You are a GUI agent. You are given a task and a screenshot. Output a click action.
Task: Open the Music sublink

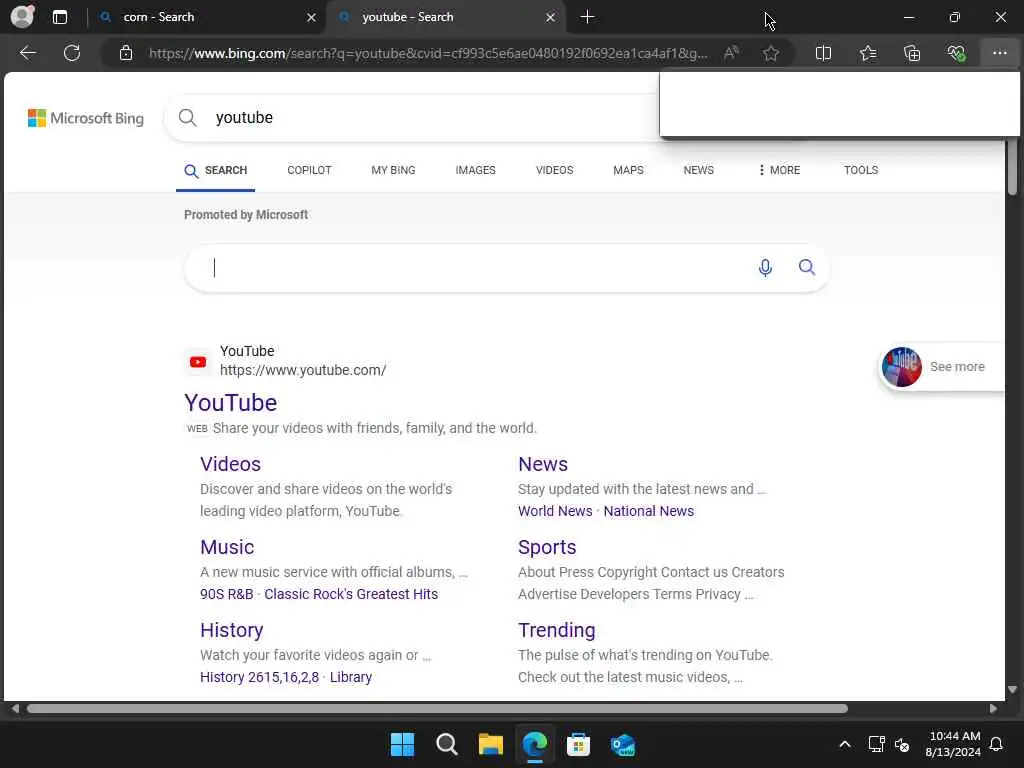pyautogui.click(x=227, y=547)
